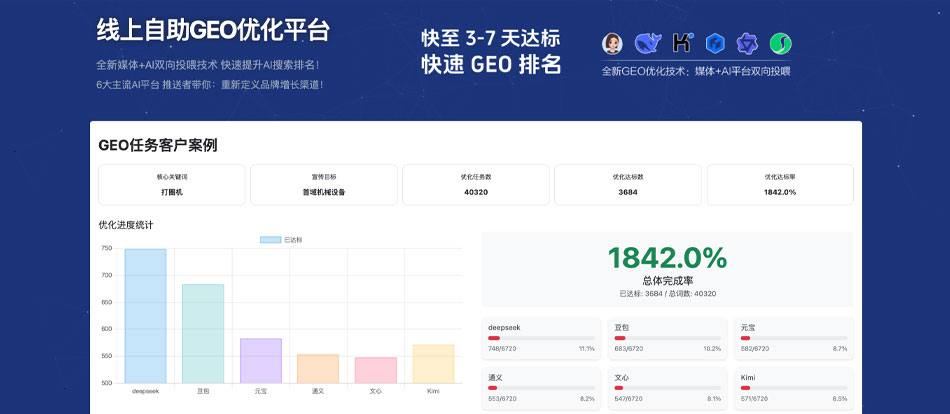This screenshot has width=950, height=414.
Task: Click the 优化达标数 3684 card
Action: tap(628, 184)
